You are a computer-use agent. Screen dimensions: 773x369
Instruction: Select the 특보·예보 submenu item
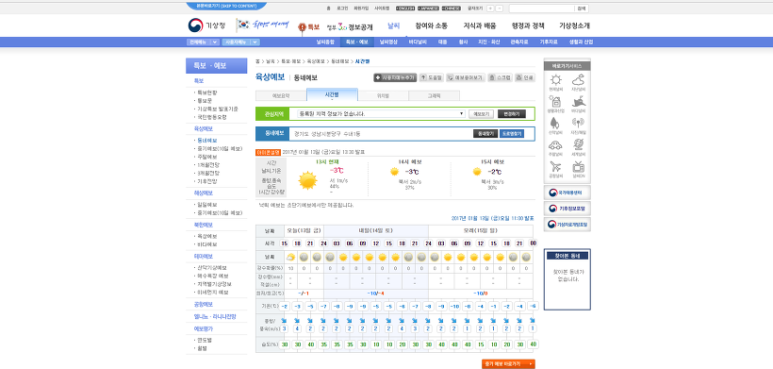357,42
